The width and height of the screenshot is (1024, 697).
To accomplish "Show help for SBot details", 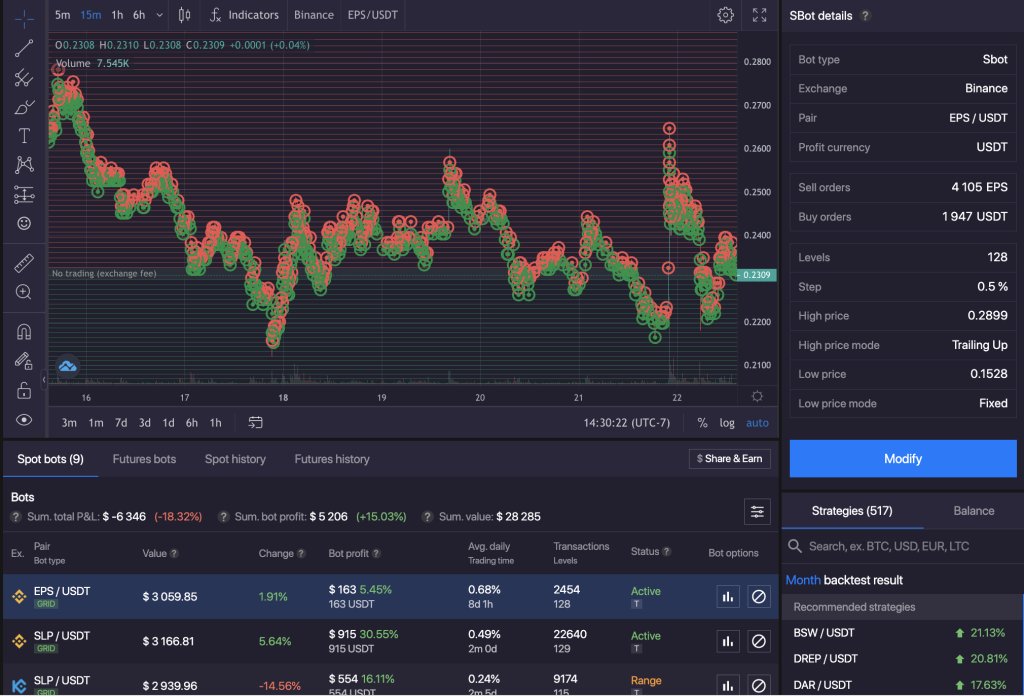I will click(x=865, y=16).
